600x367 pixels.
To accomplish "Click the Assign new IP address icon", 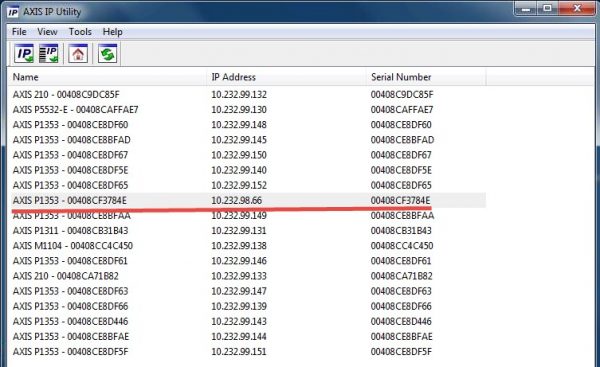I will tap(24, 53).
